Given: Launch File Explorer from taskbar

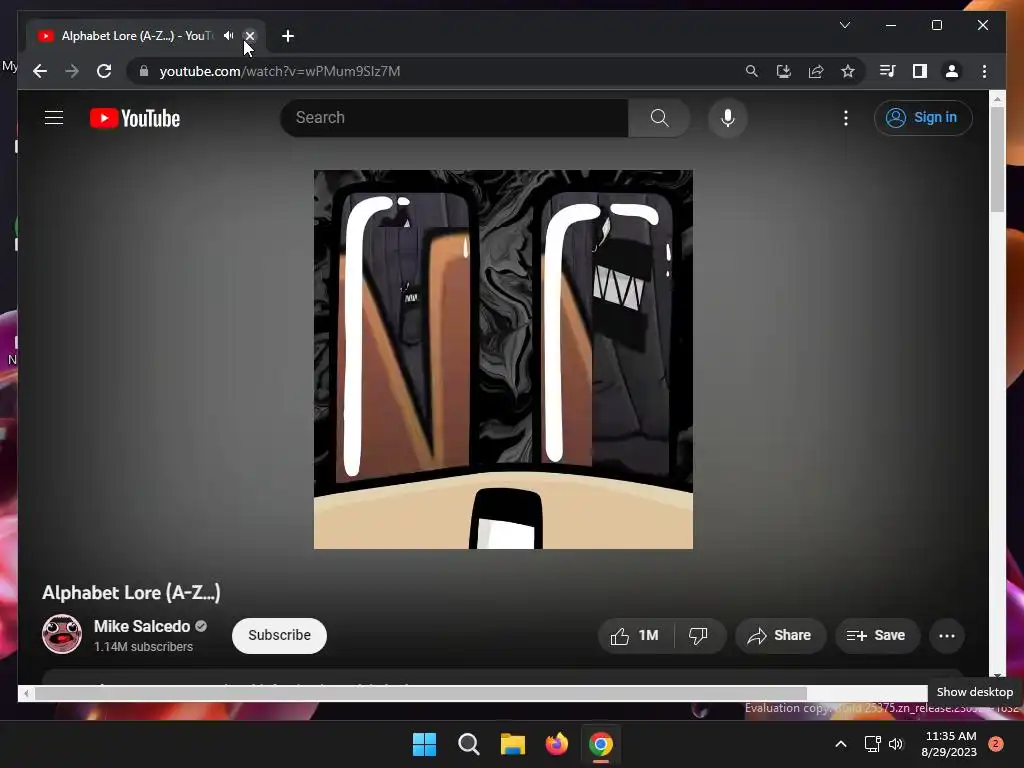Looking at the screenshot, I should tap(513, 744).
